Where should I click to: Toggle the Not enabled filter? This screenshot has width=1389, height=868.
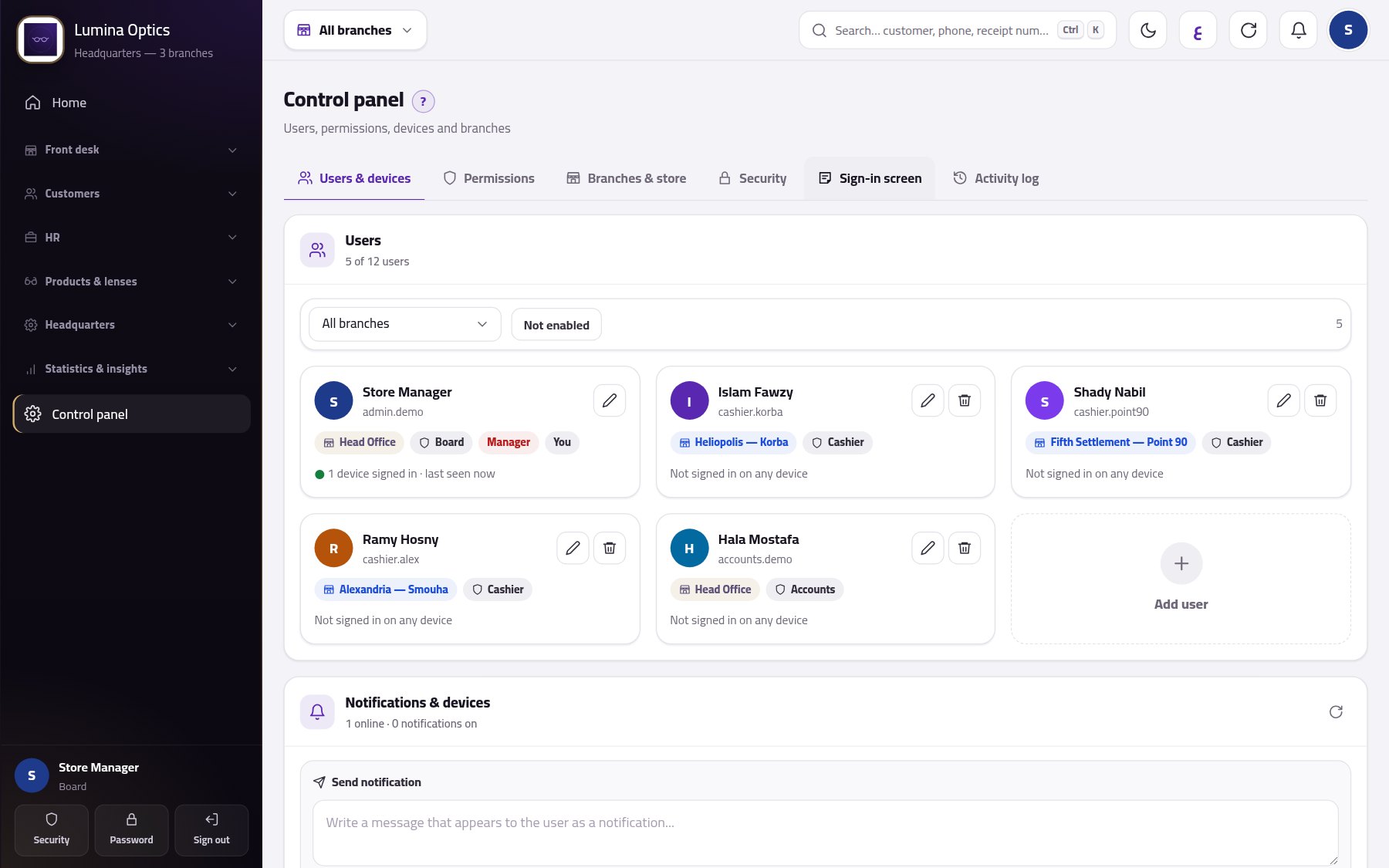point(556,325)
